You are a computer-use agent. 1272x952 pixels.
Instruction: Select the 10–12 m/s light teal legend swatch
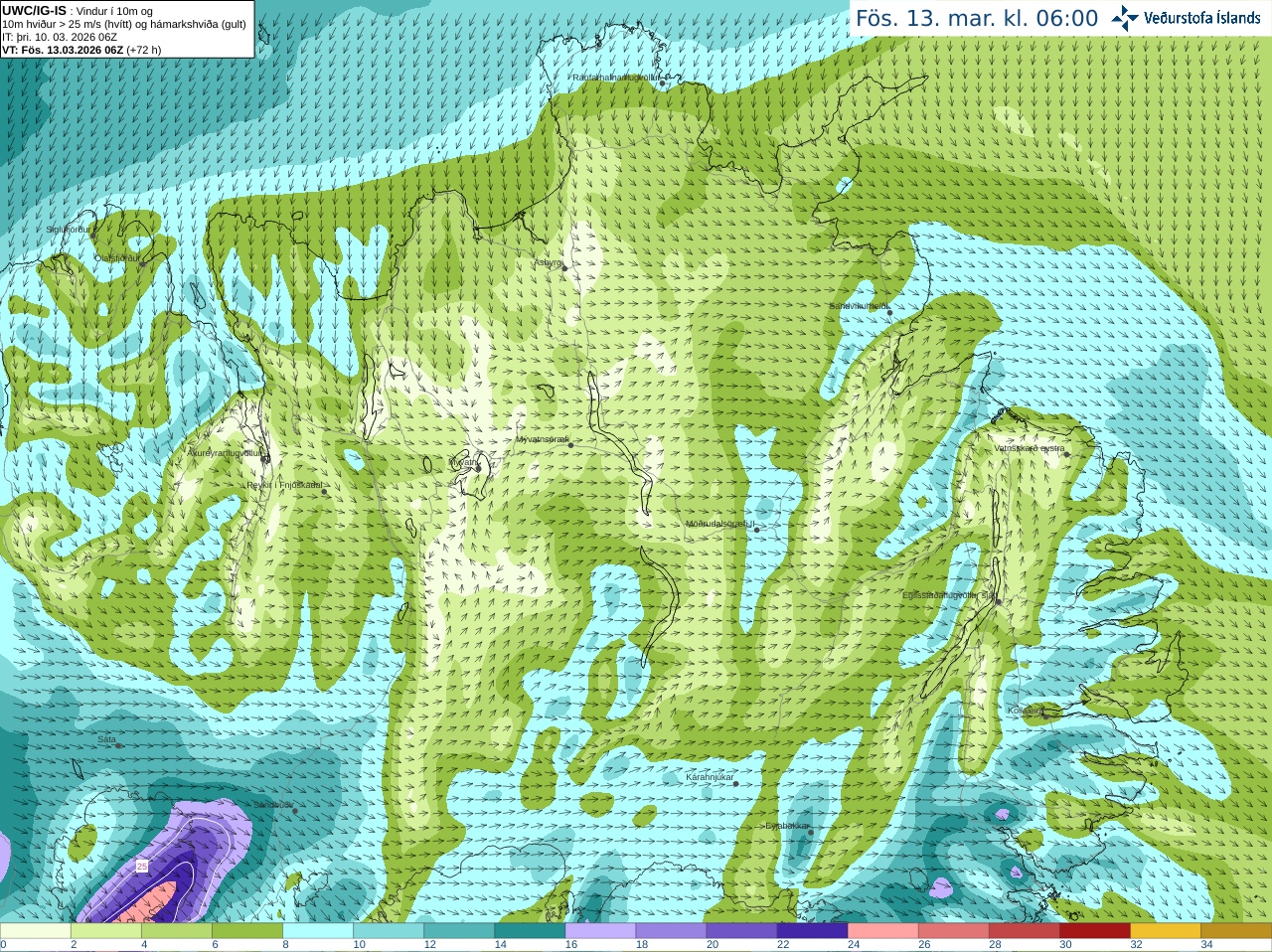point(389,931)
